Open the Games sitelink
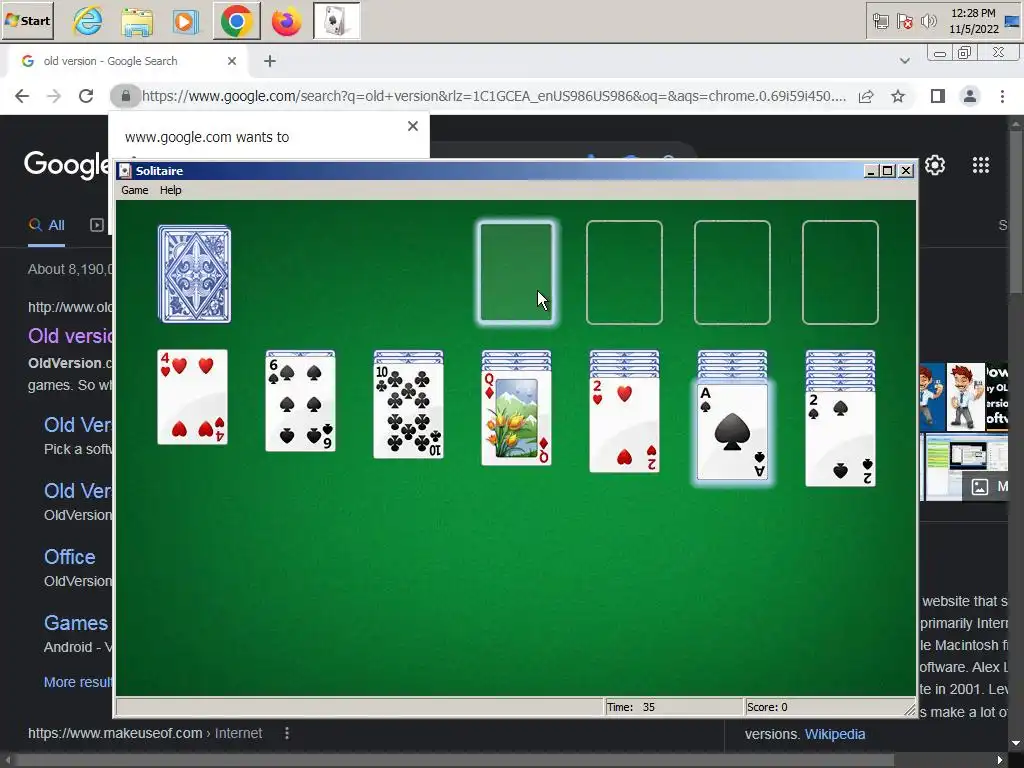Viewport: 1024px width, 768px height. (x=76, y=623)
